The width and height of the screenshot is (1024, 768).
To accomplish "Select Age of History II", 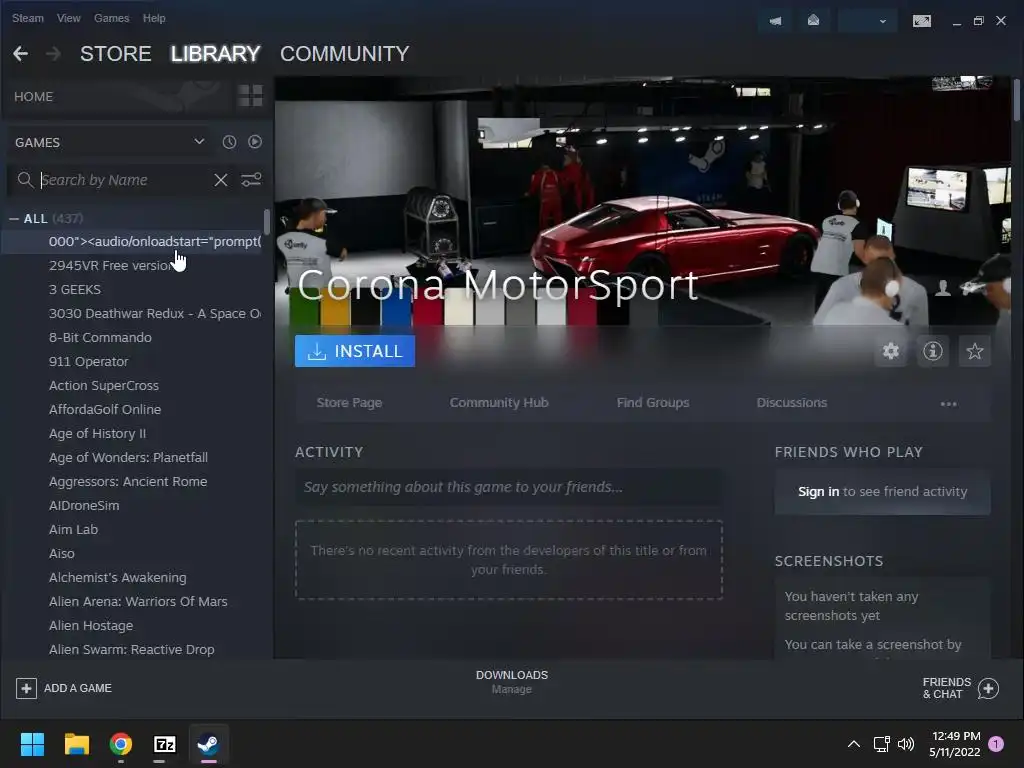I will [97, 434].
